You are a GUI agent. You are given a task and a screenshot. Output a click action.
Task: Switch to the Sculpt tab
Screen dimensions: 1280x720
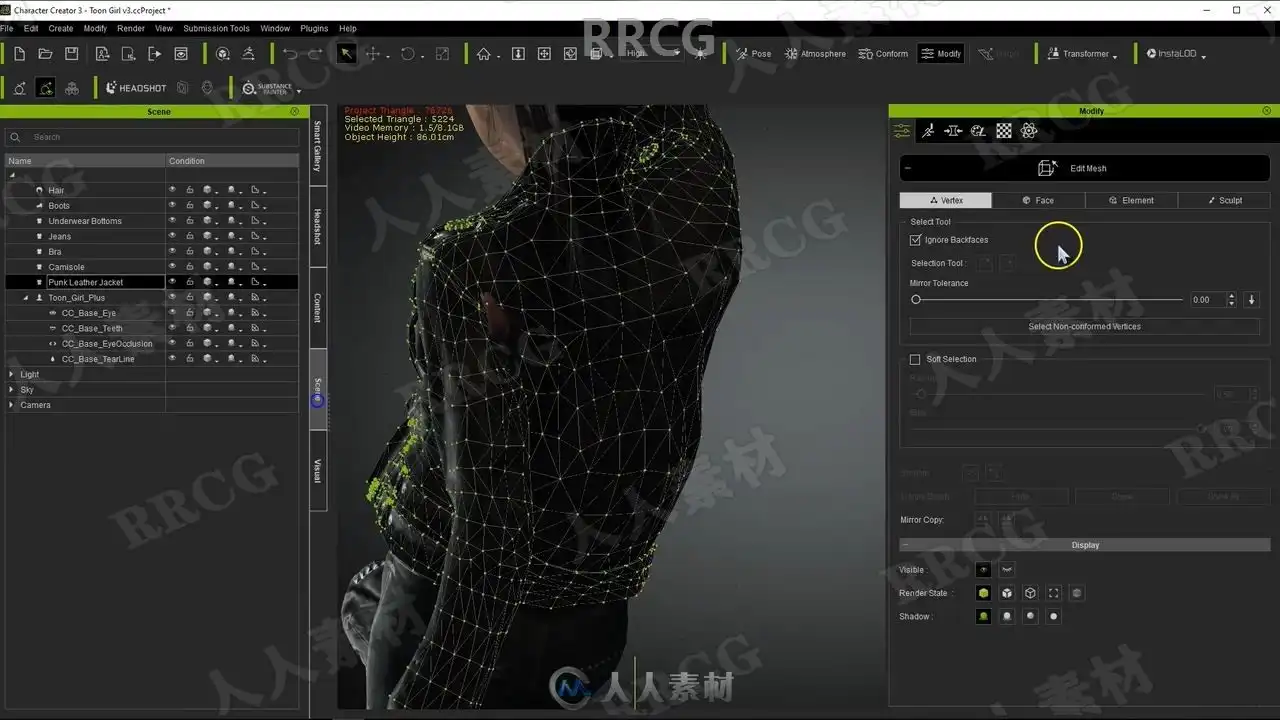coord(1224,201)
